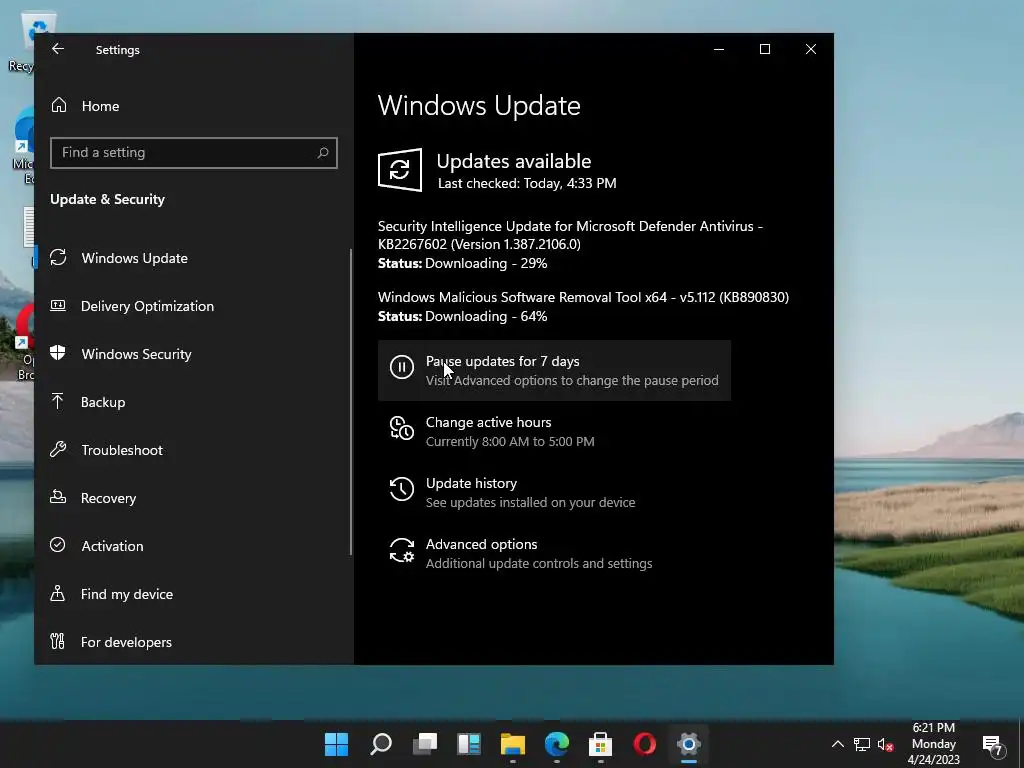Image resolution: width=1024 pixels, height=768 pixels.
Task: Open taskbar Search magnifier
Action: click(x=381, y=744)
